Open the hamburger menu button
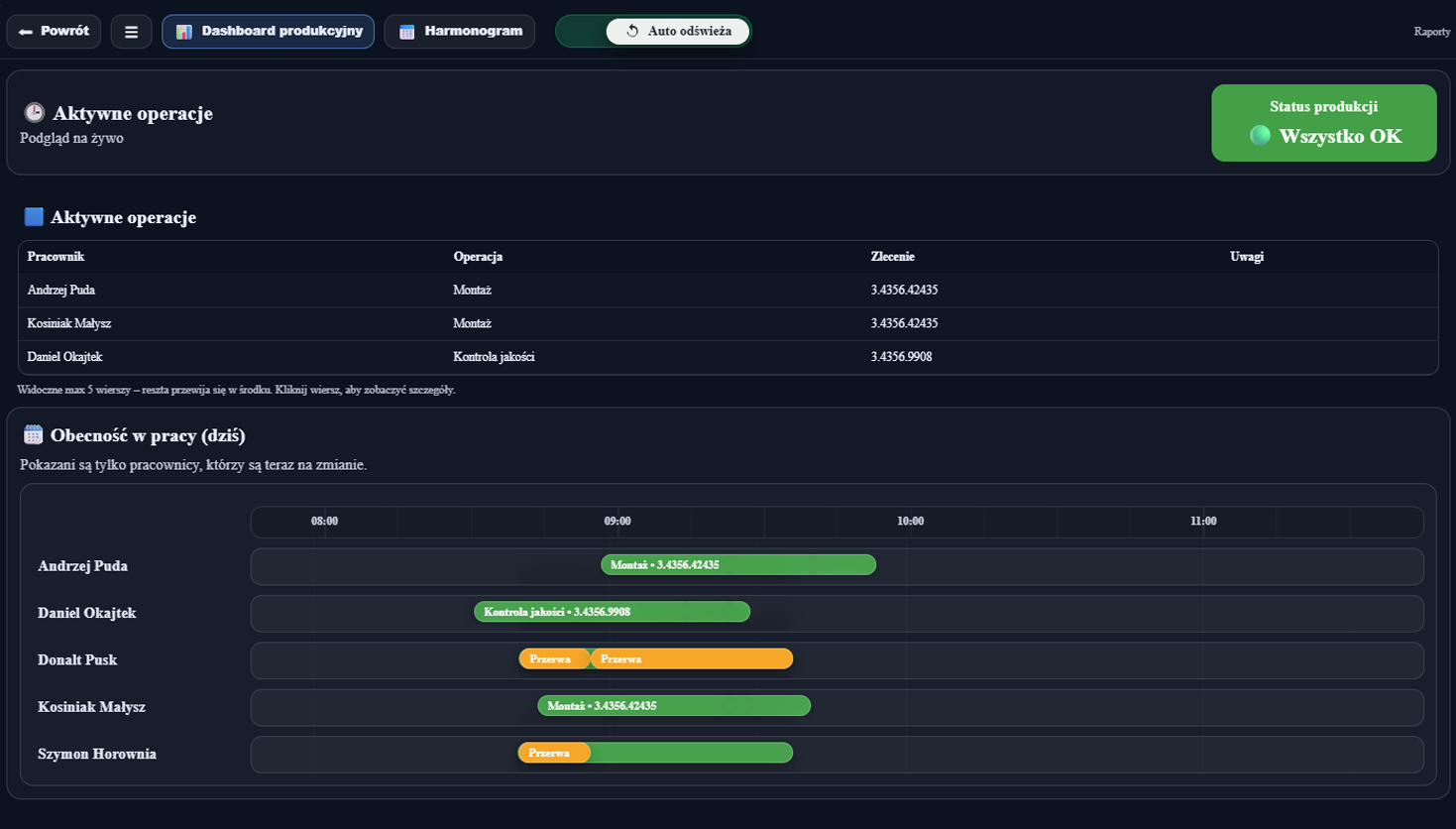Viewport: 1456px width, 829px height. coord(131,32)
